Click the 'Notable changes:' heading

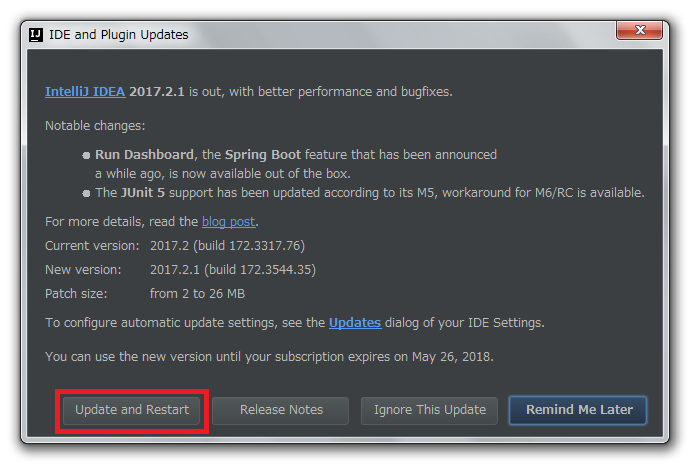click(x=95, y=126)
